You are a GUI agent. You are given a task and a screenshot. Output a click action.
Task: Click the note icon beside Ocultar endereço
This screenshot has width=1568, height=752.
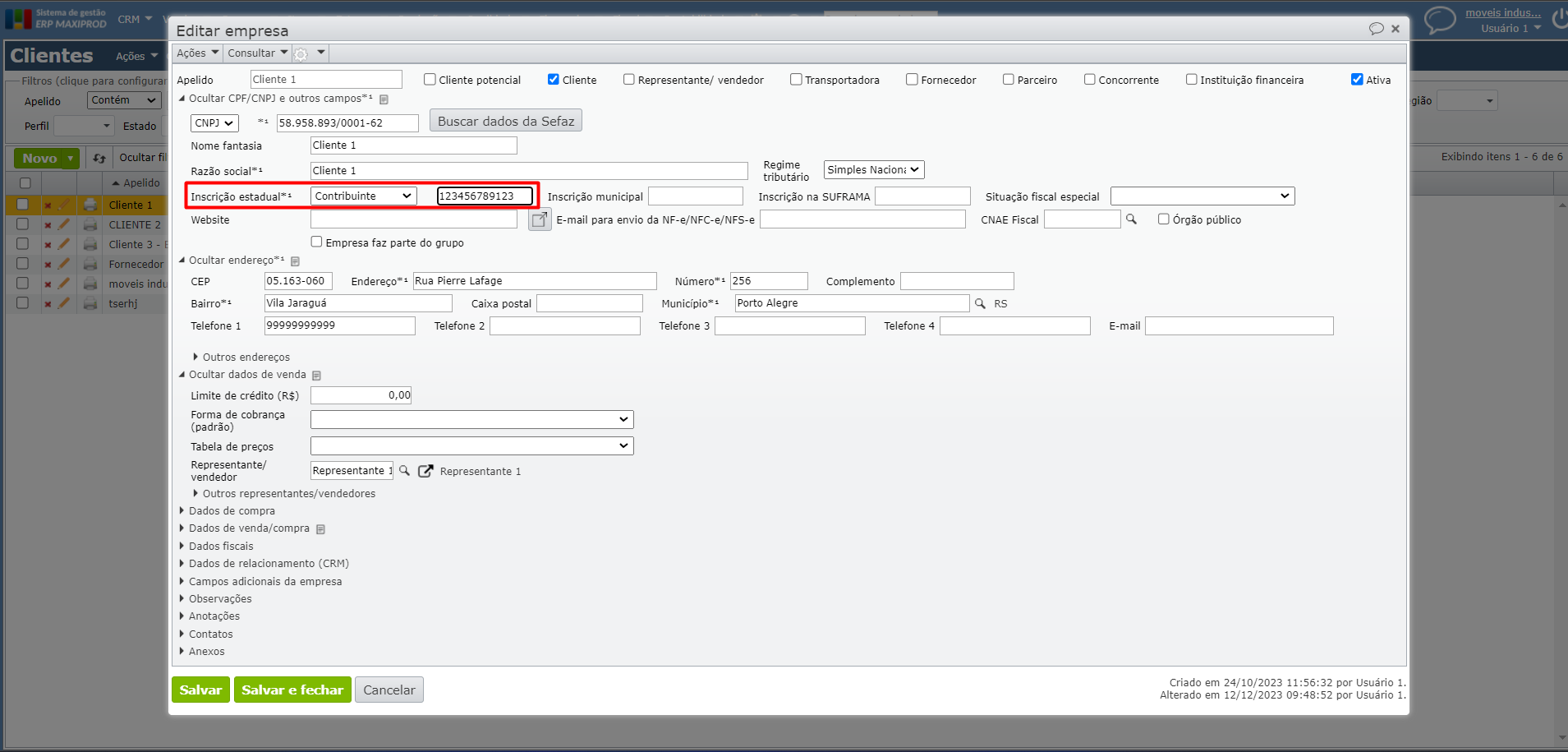(295, 261)
